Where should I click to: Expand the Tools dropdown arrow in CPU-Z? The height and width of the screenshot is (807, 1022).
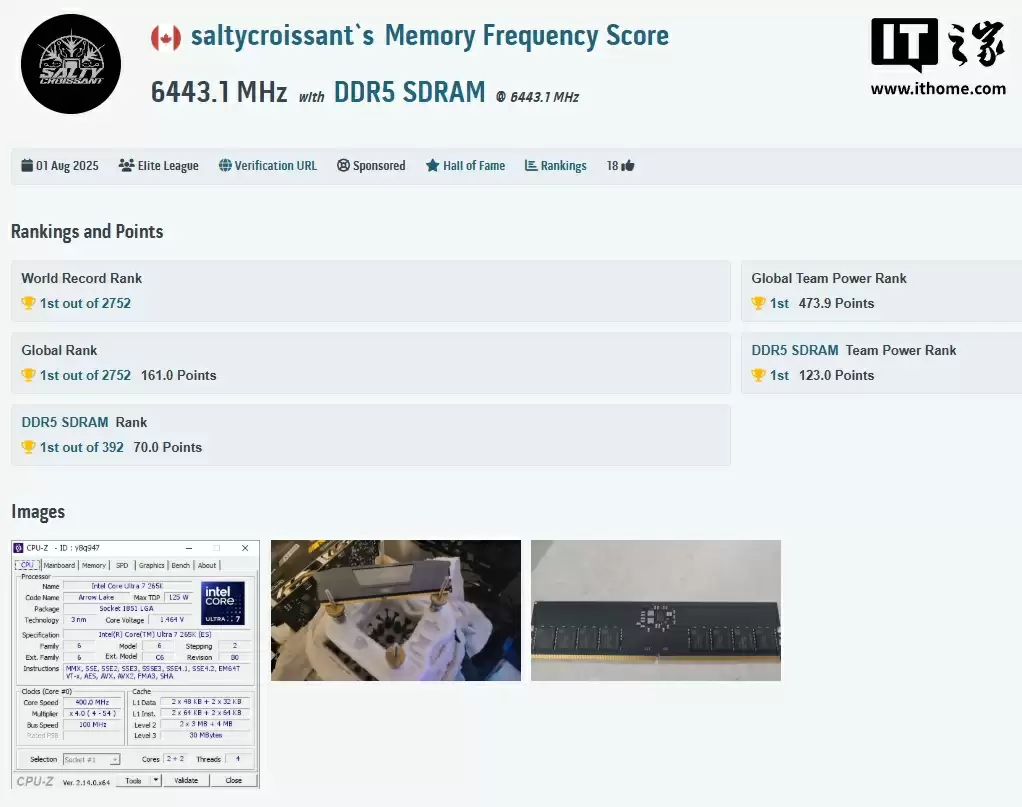coord(156,780)
